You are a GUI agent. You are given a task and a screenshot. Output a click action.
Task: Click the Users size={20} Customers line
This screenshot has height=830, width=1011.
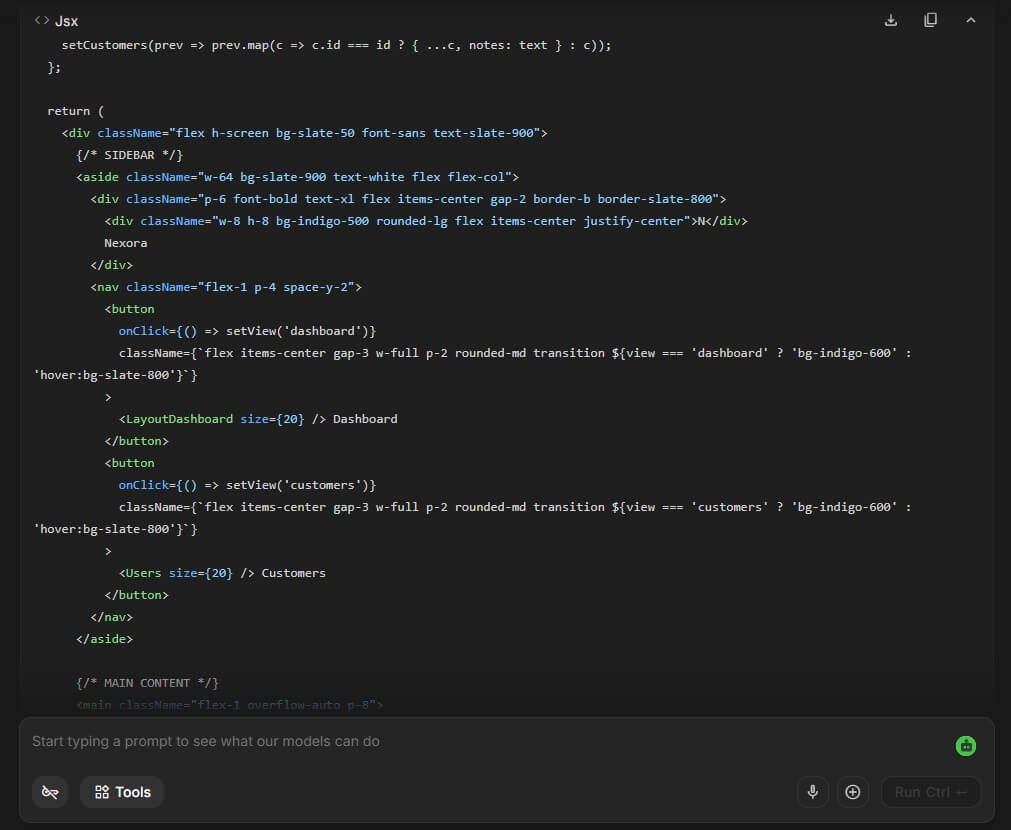(x=222, y=573)
